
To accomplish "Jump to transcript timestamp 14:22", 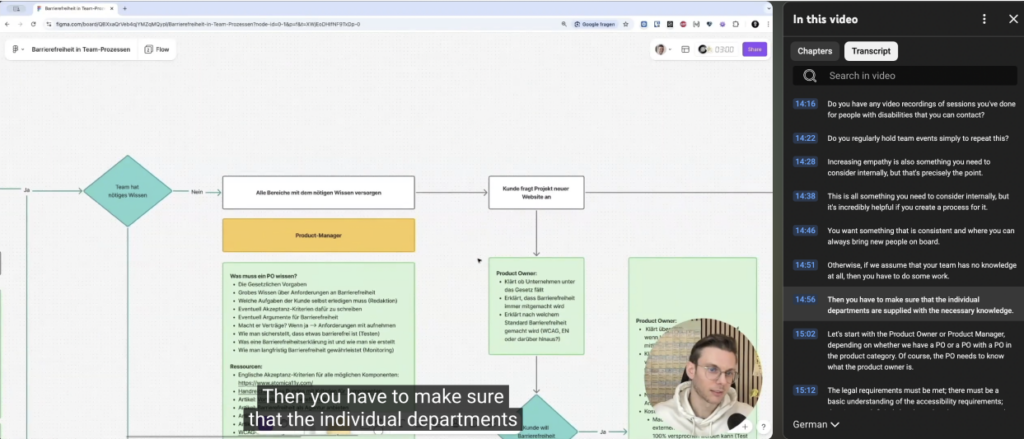I will [805, 138].
